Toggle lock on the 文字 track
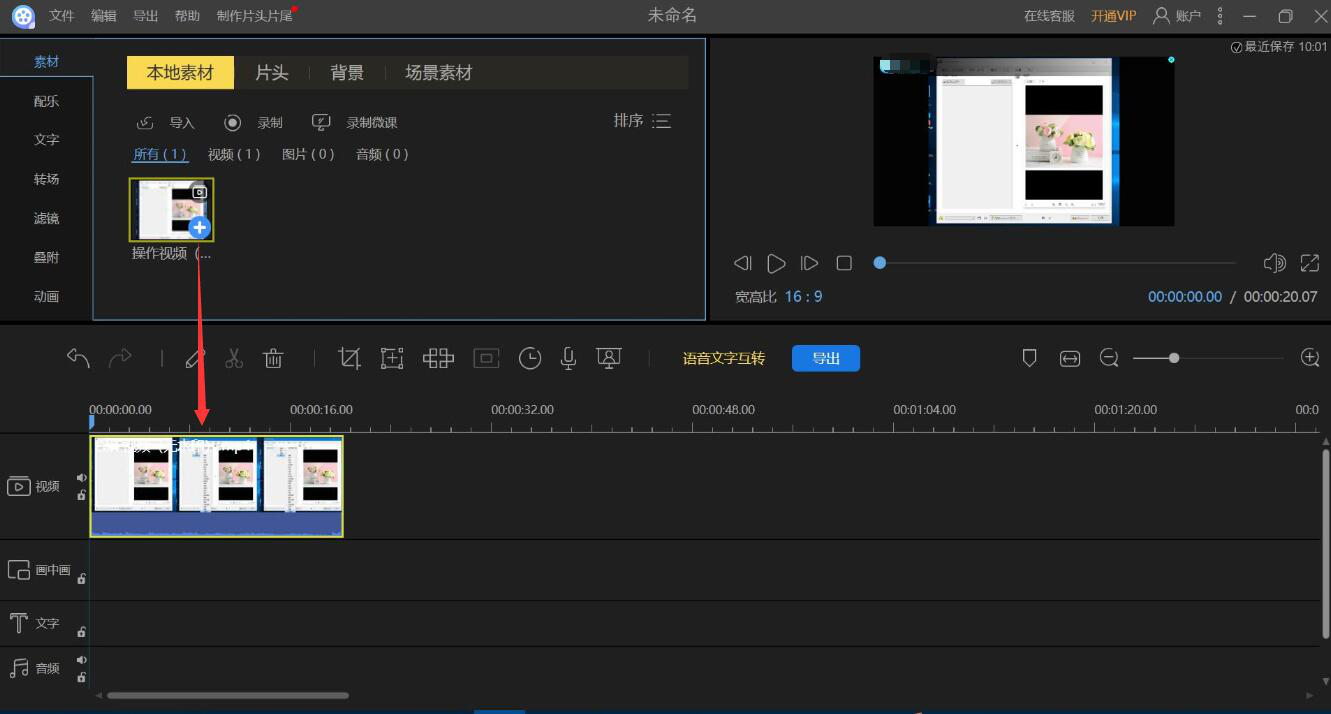The width and height of the screenshot is (1331, 714). coord(82,632)
